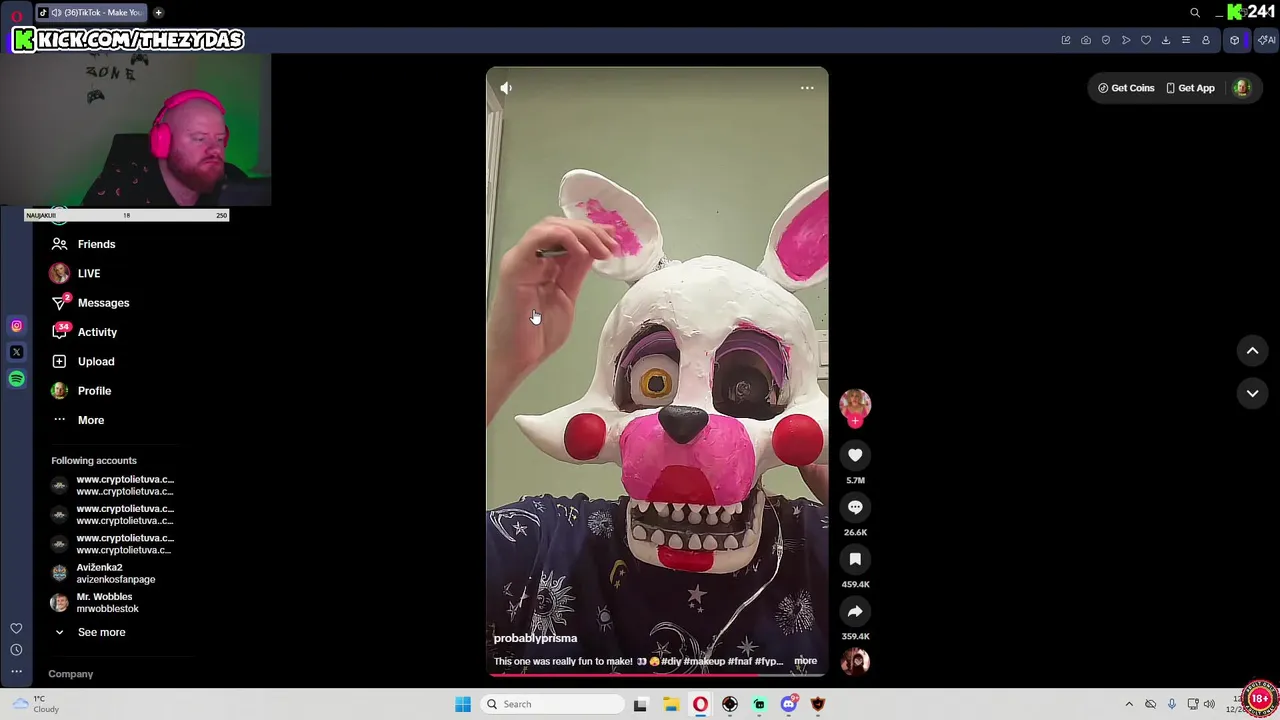The height and width of the screenshot is (720, 1280).
Task: Show hidden system tray icons
Action: point(1129,704)
